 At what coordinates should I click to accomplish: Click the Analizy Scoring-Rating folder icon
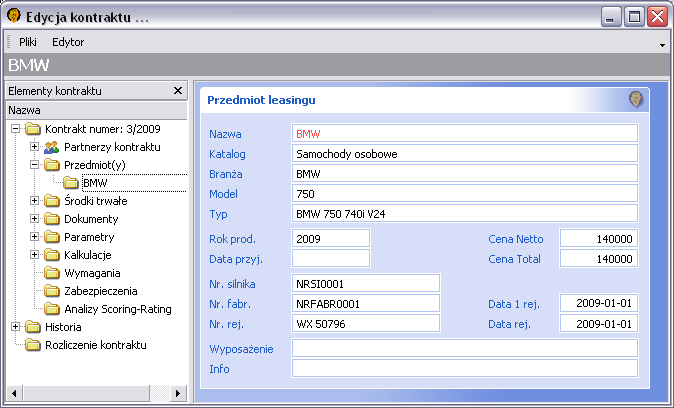pyautogui.click(x=51, y=310)
